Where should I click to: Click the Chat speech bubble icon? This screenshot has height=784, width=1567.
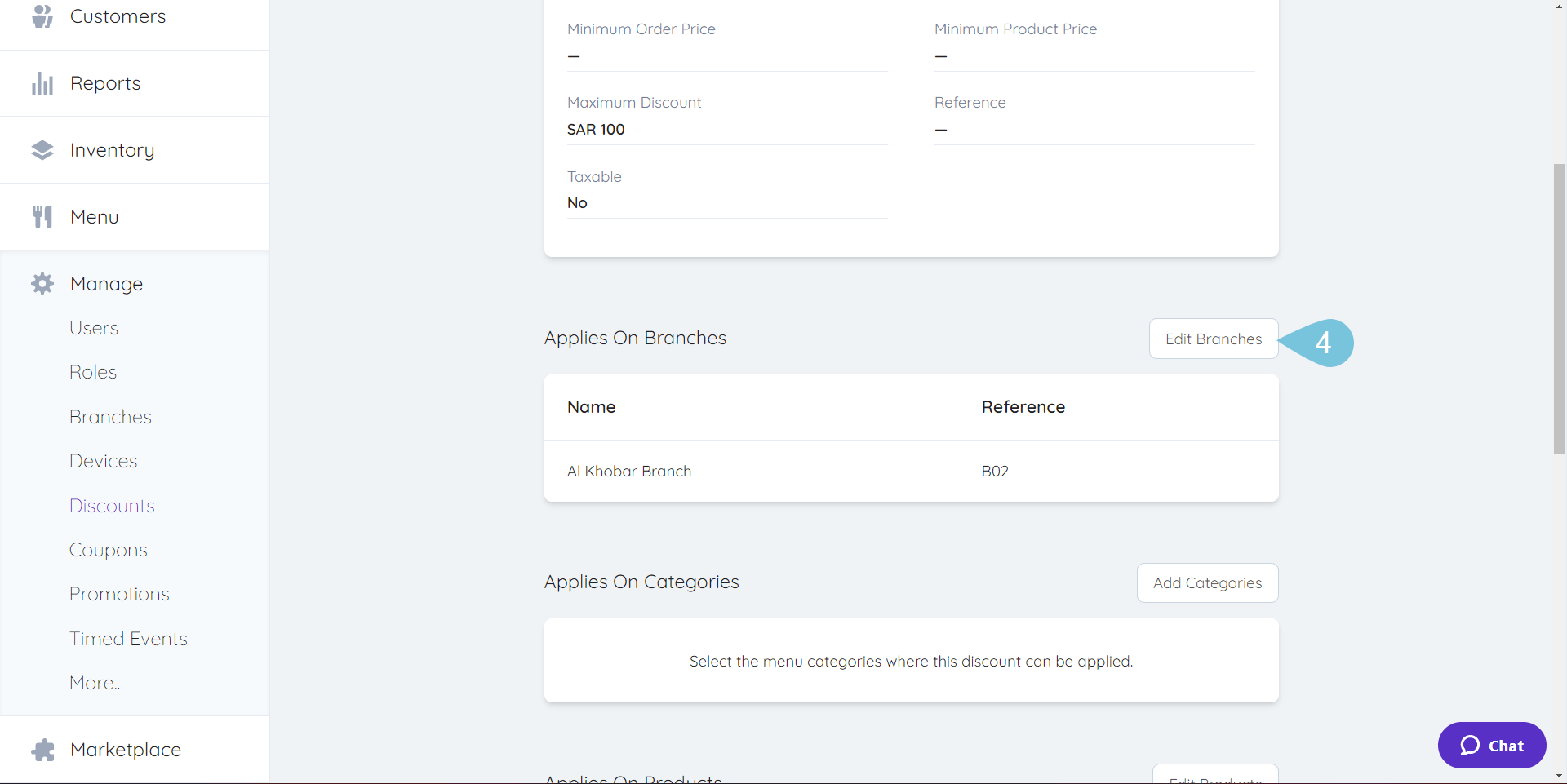[x=1470, y=746]
